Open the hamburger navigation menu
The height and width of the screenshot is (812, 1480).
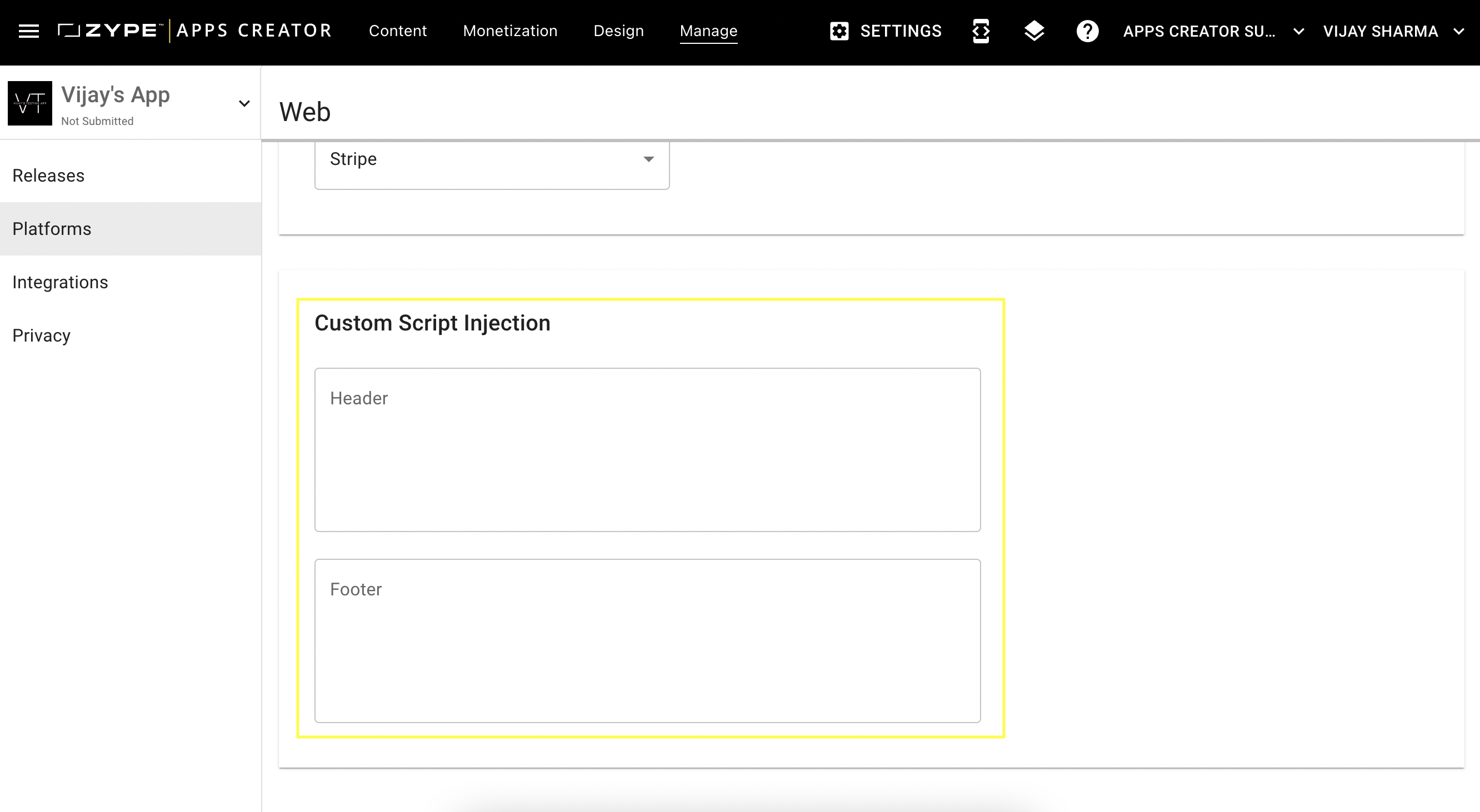29,31
